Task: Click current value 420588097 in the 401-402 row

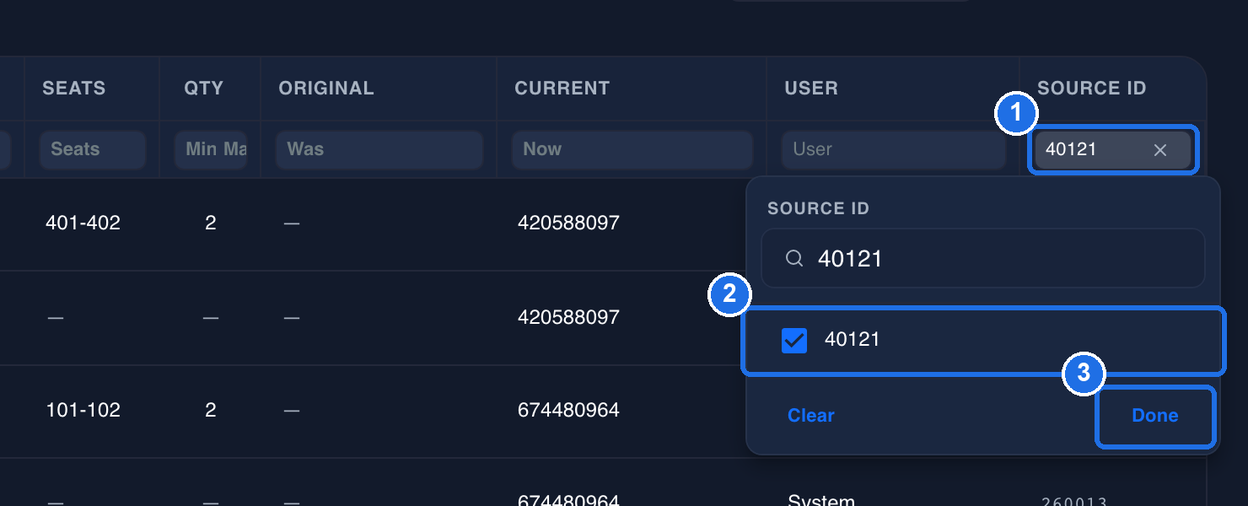Action: coord(569,223)
